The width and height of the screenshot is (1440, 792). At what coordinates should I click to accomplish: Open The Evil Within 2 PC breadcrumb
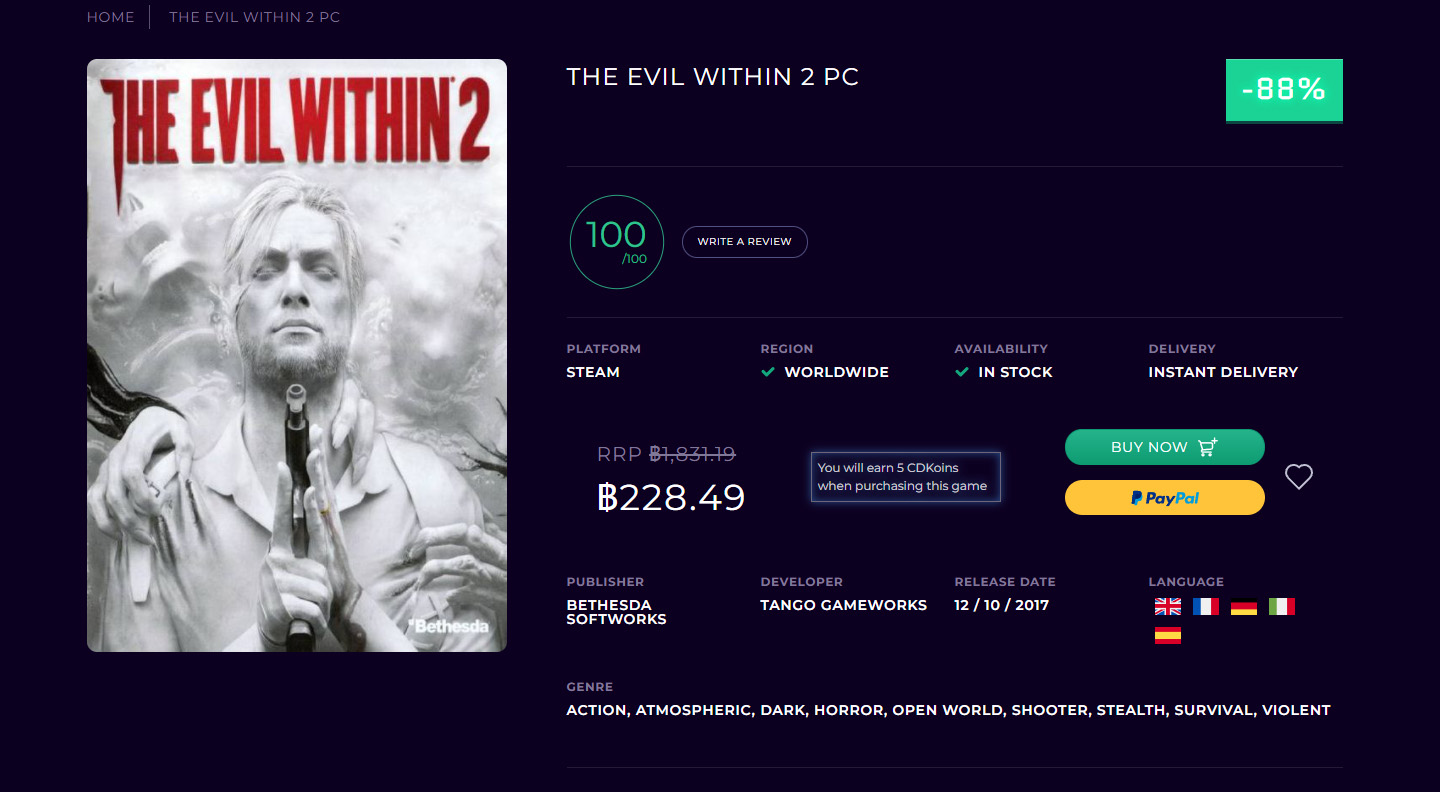(x=255, y=17)
